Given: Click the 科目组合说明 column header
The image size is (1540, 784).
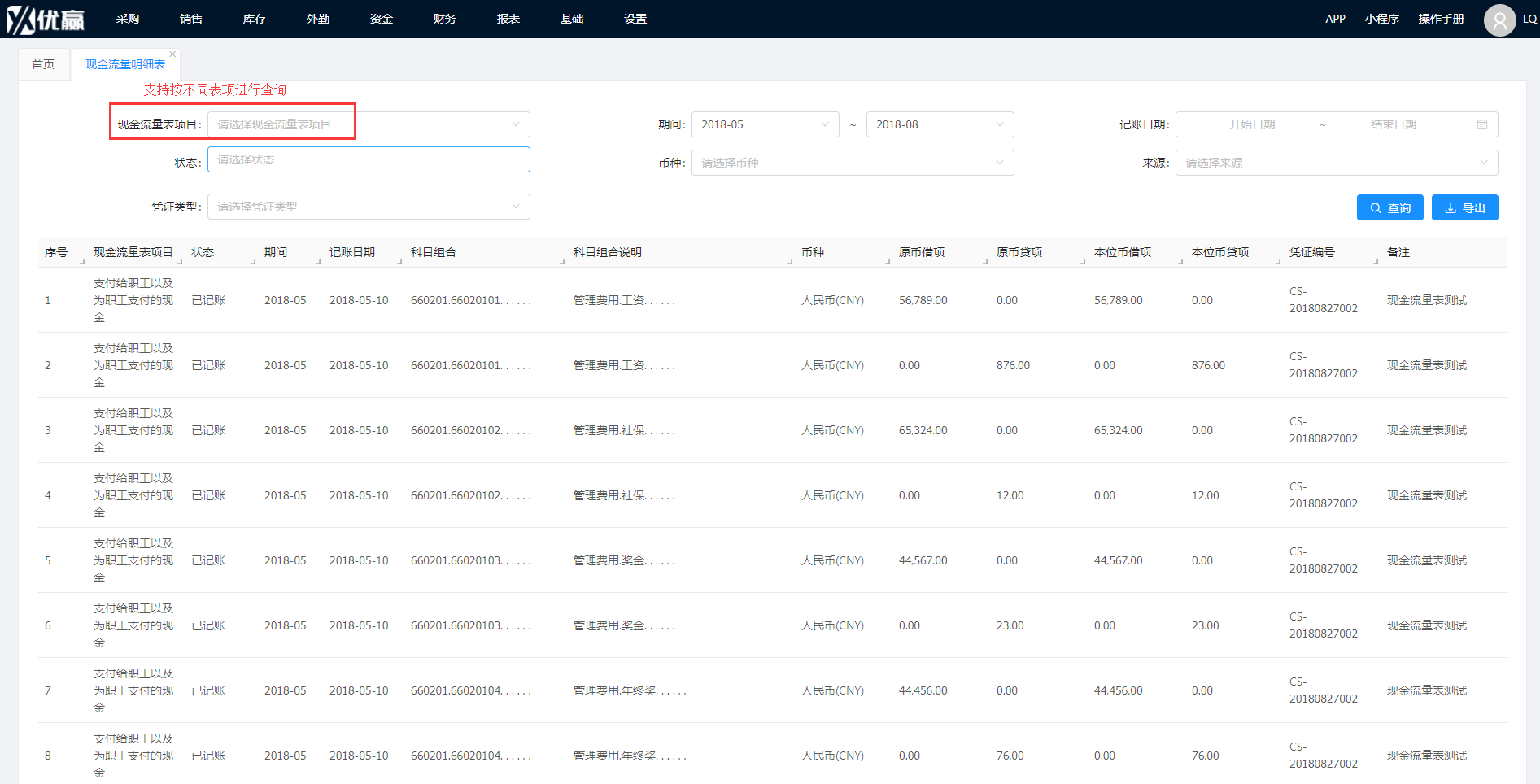Looking at the screenshot, I should click(x=608, y=252).
